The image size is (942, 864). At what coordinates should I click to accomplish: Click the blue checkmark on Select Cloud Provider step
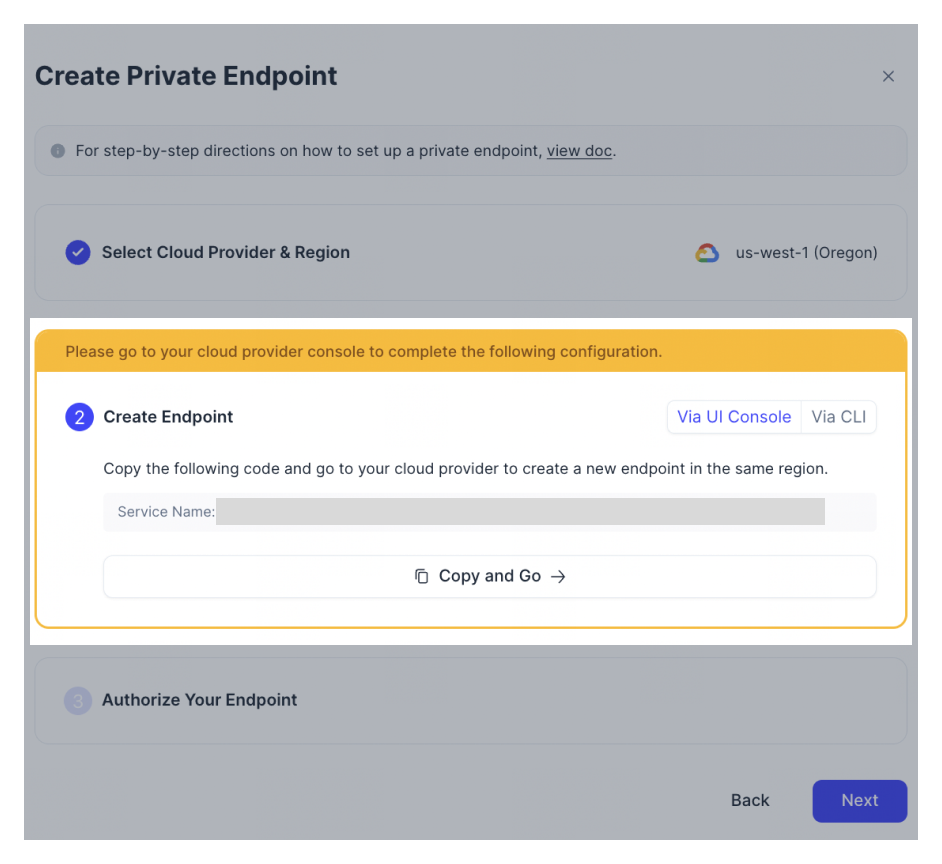tap(78, 252)
